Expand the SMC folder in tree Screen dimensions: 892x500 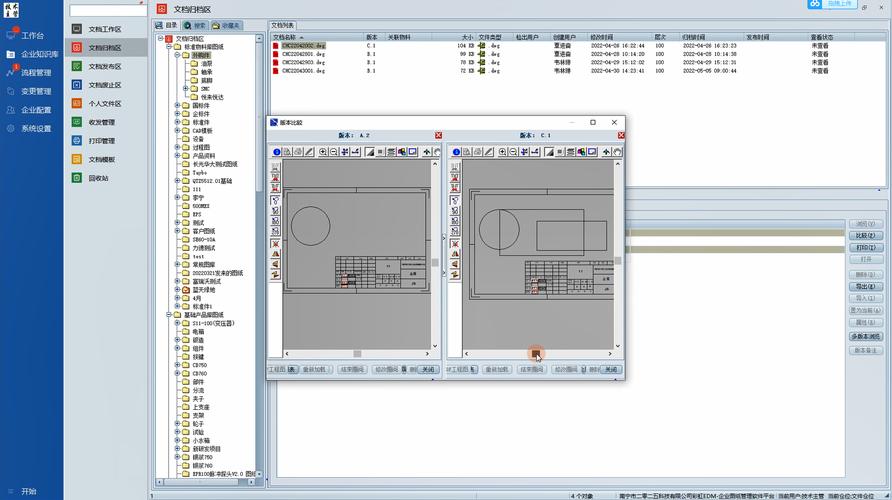(x=185, y=89)
